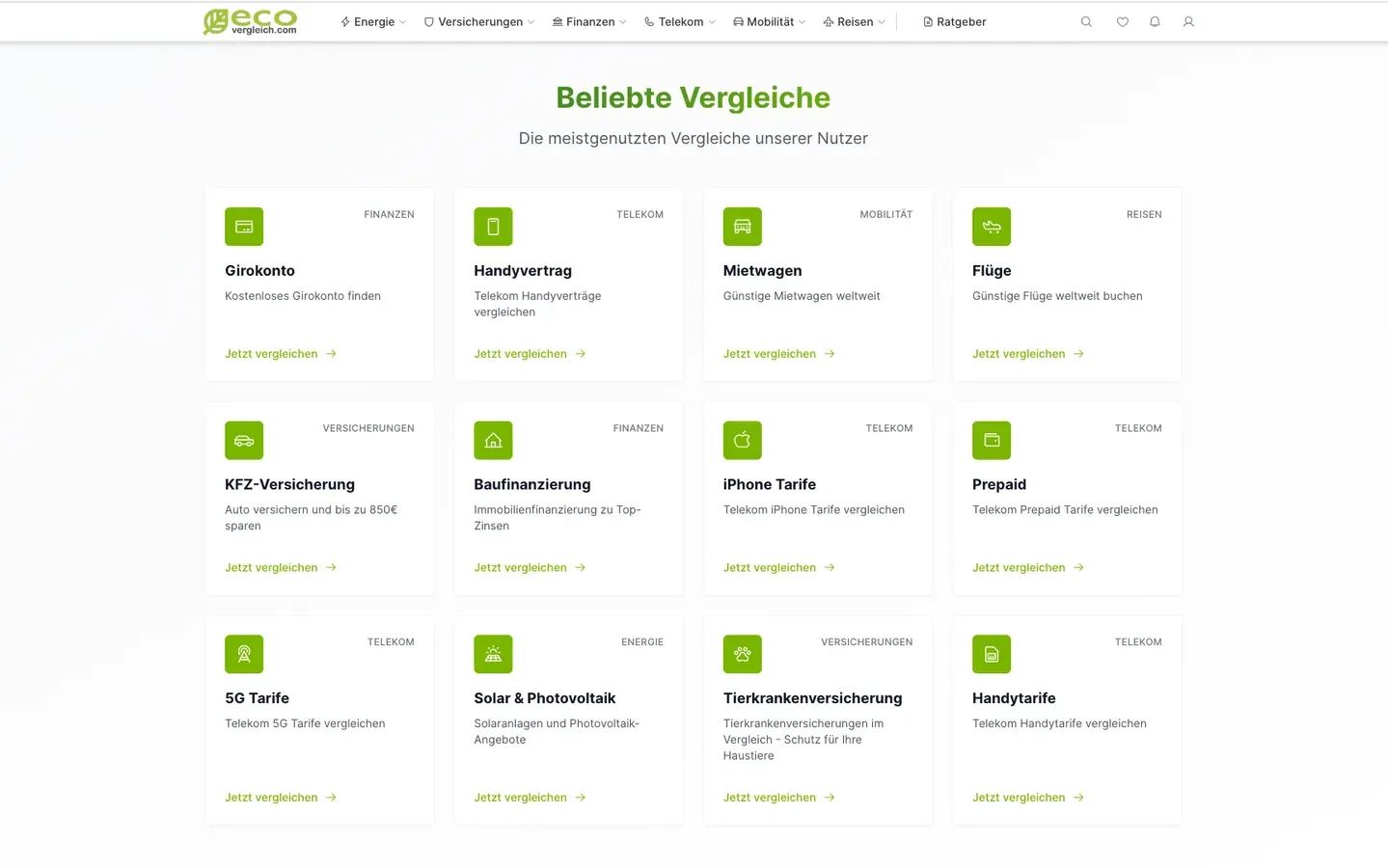
Task: Click the Tierkrankenversicherung paw icon
Action: coord(743,654)
